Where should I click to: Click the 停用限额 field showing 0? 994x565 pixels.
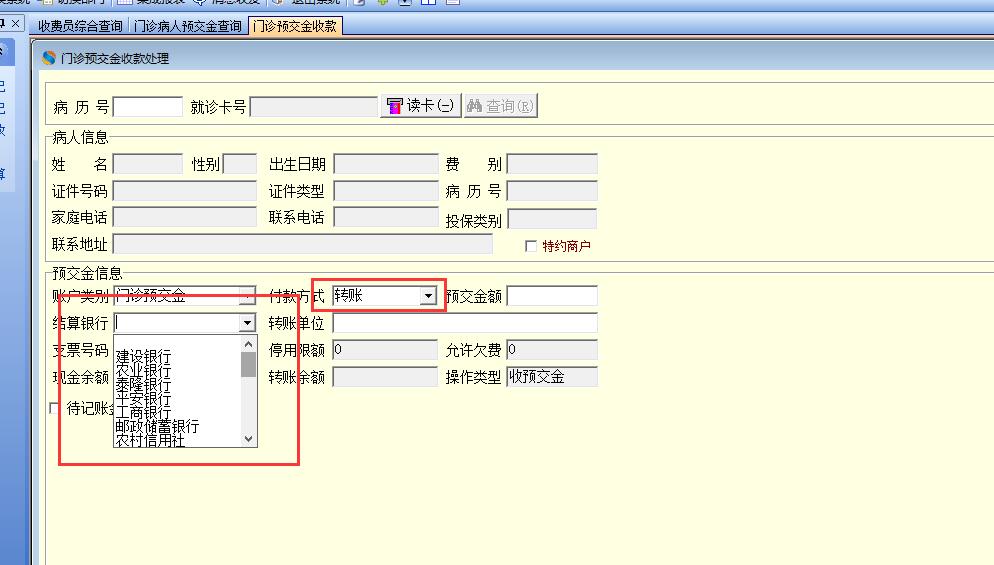(385, 349)
